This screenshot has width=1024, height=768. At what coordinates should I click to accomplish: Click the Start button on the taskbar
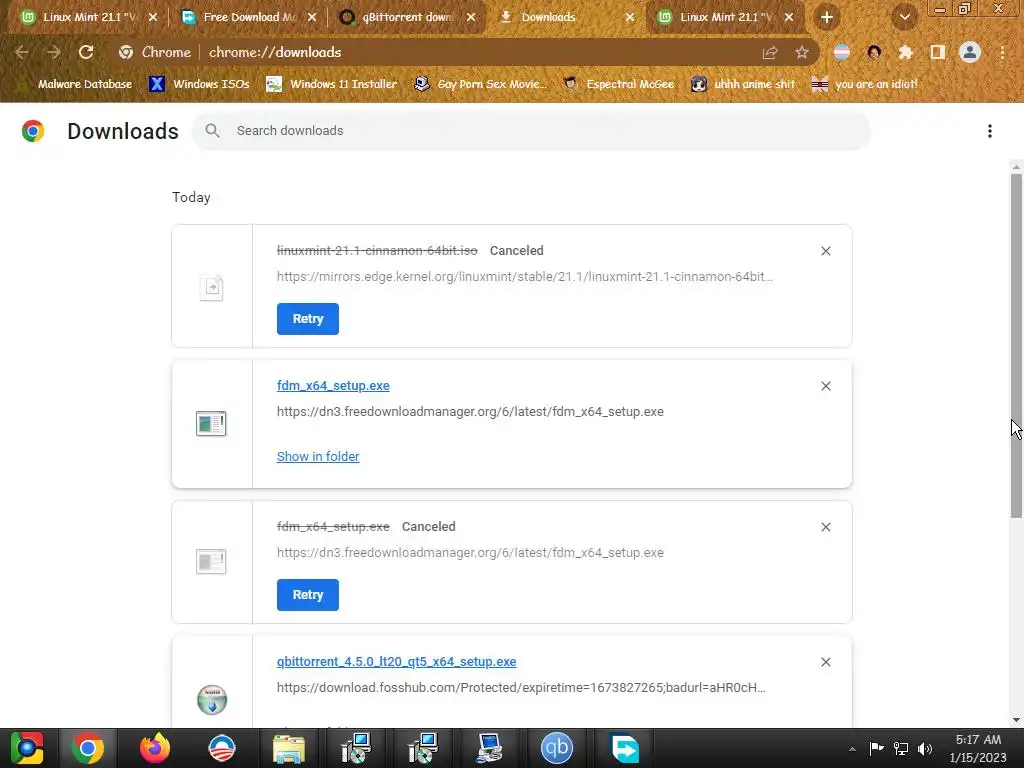point(26,748)
